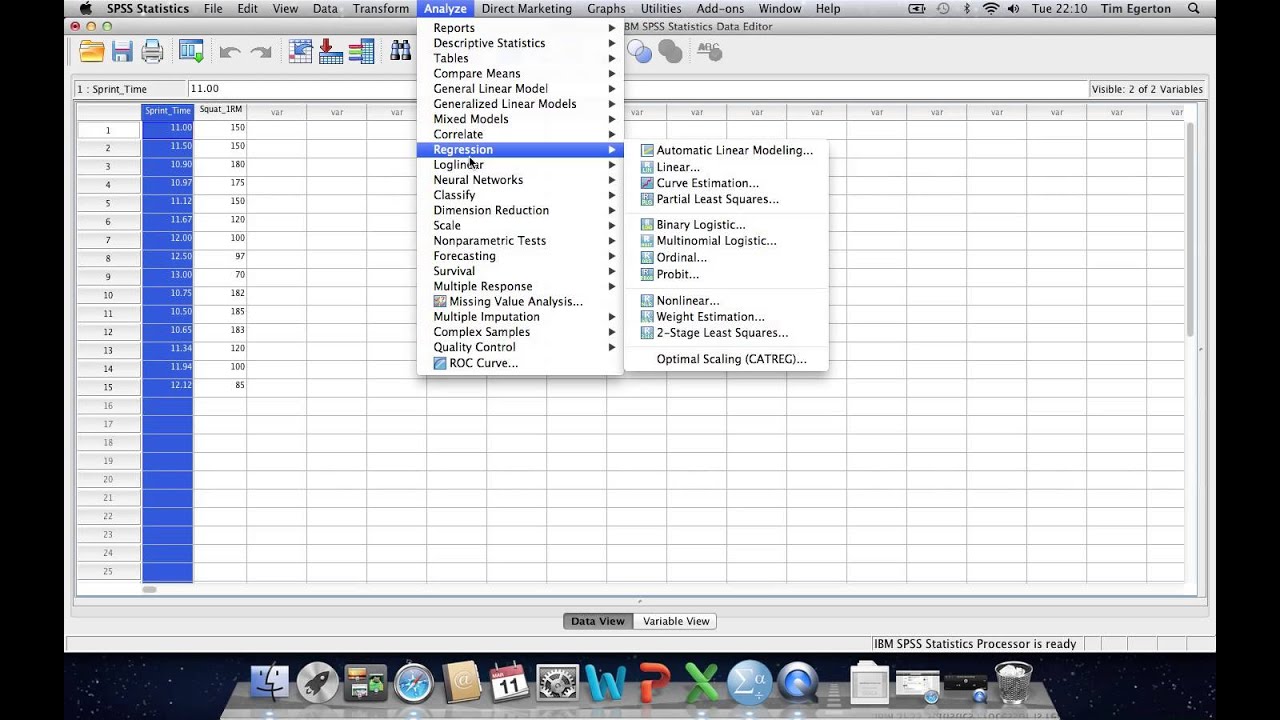Viewport: 1280px width, 720px height.
Task: Click the Variables toolbar icon
Action: coord(361,52)
